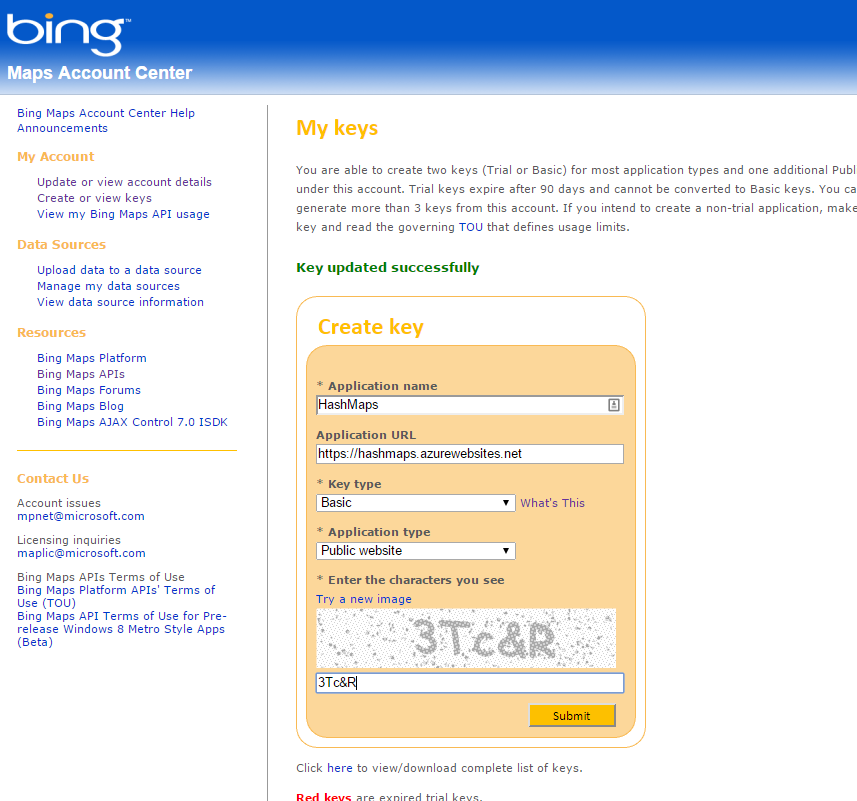Image resolution: width=857 pixels, height=801 pixels.
Task: Click the Resources section heading
Action: 51,333
